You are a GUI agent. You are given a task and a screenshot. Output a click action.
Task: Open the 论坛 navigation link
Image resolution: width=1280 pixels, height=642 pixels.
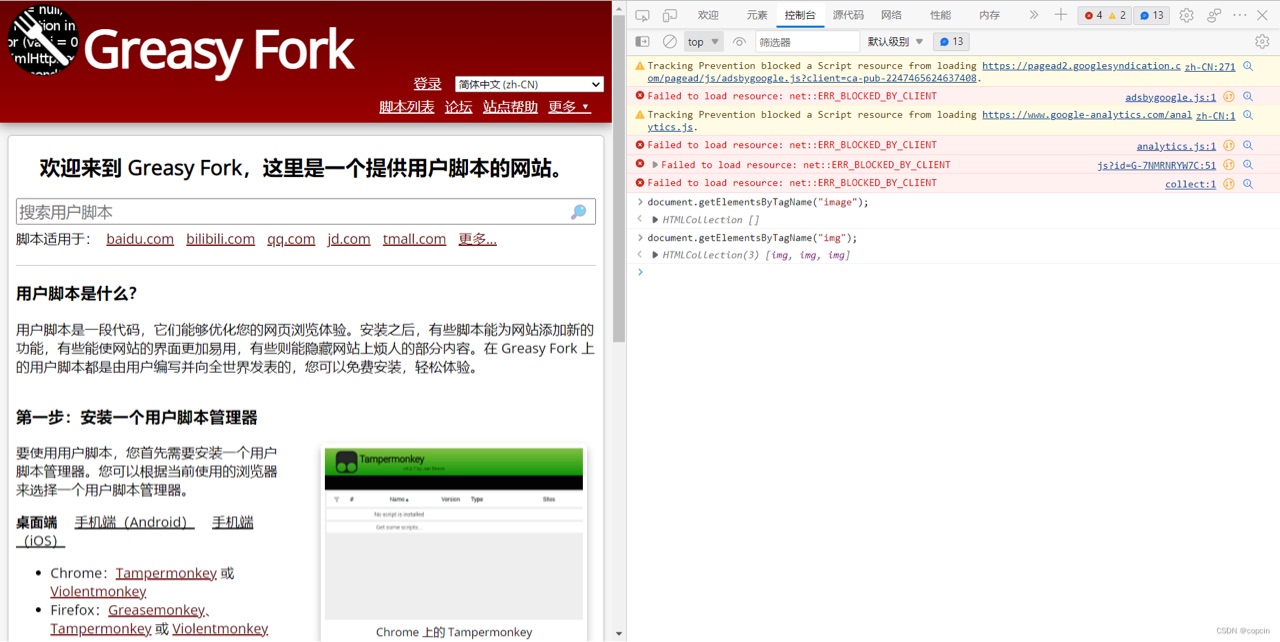[459, 107]
